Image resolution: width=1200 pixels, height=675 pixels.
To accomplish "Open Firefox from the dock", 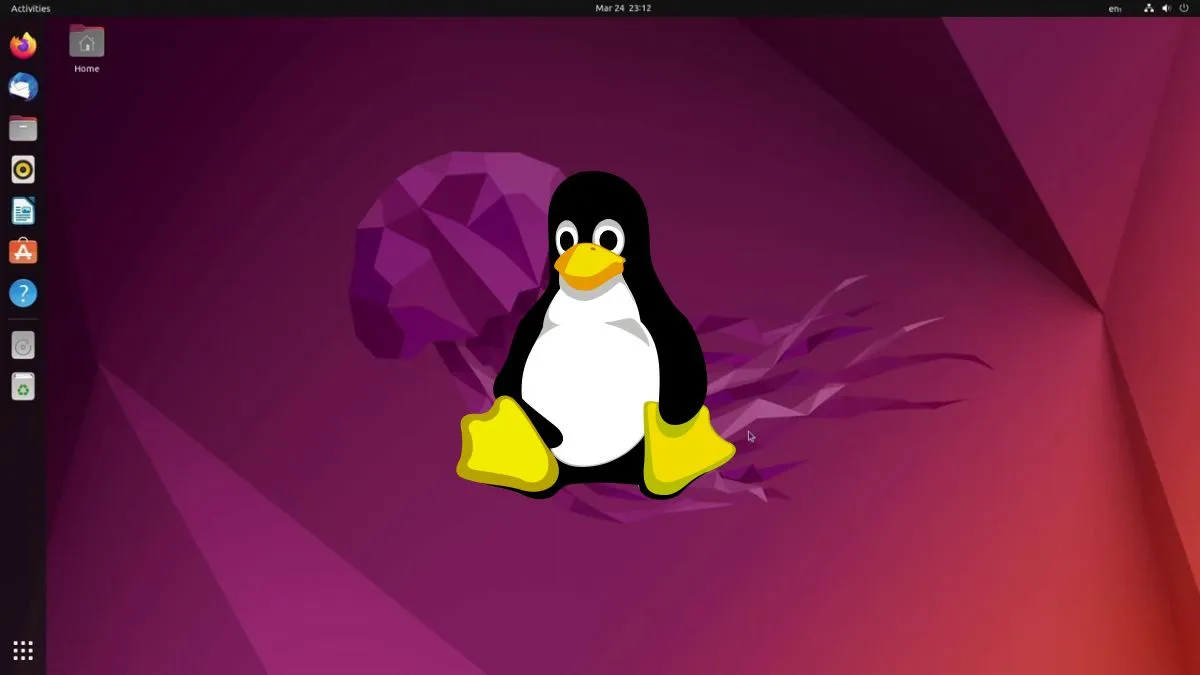I will (x=23, y=45).
